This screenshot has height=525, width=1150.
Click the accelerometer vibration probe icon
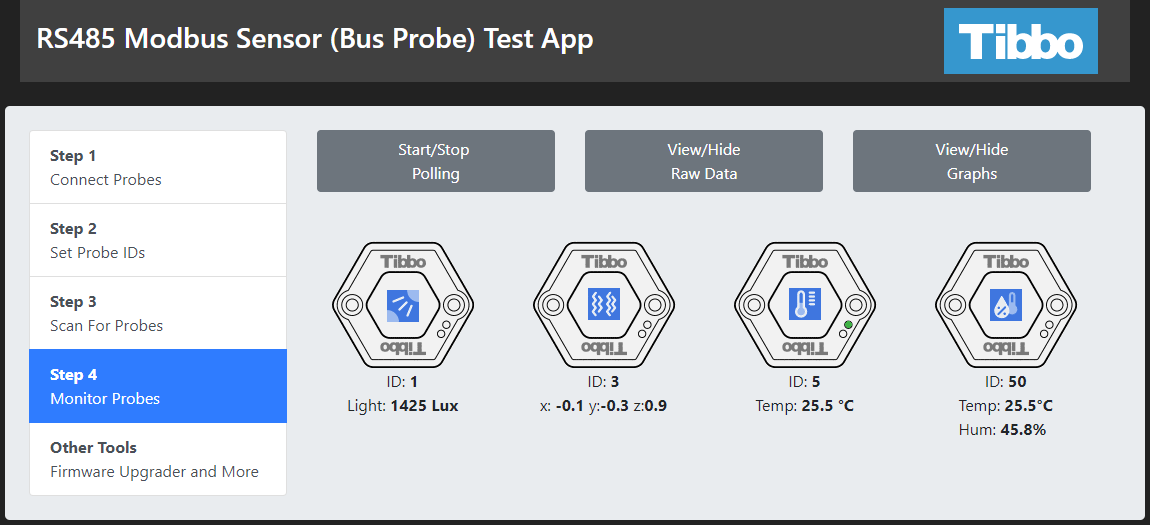(603, 304)
